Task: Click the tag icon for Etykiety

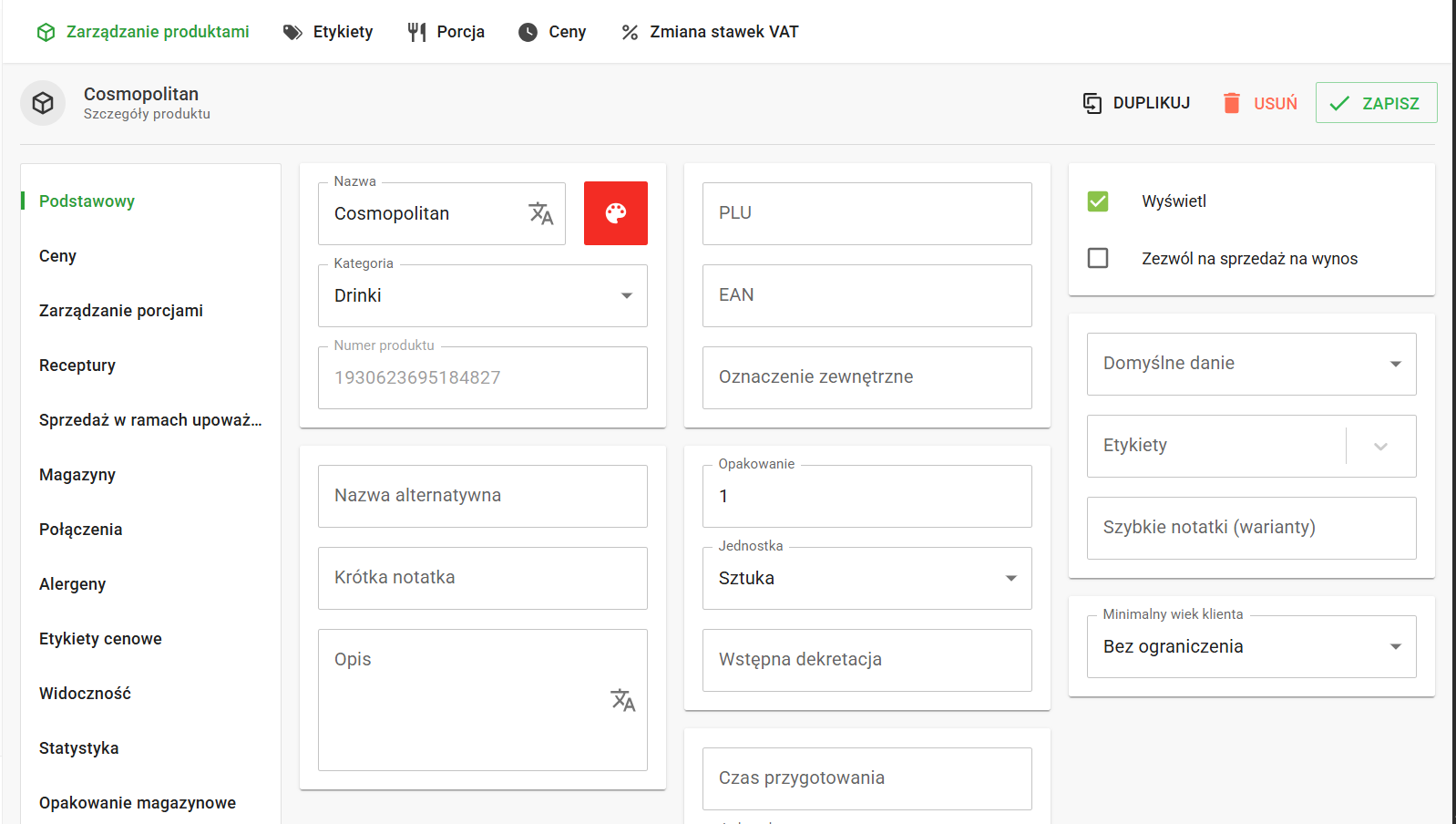Action: point(292,33)
